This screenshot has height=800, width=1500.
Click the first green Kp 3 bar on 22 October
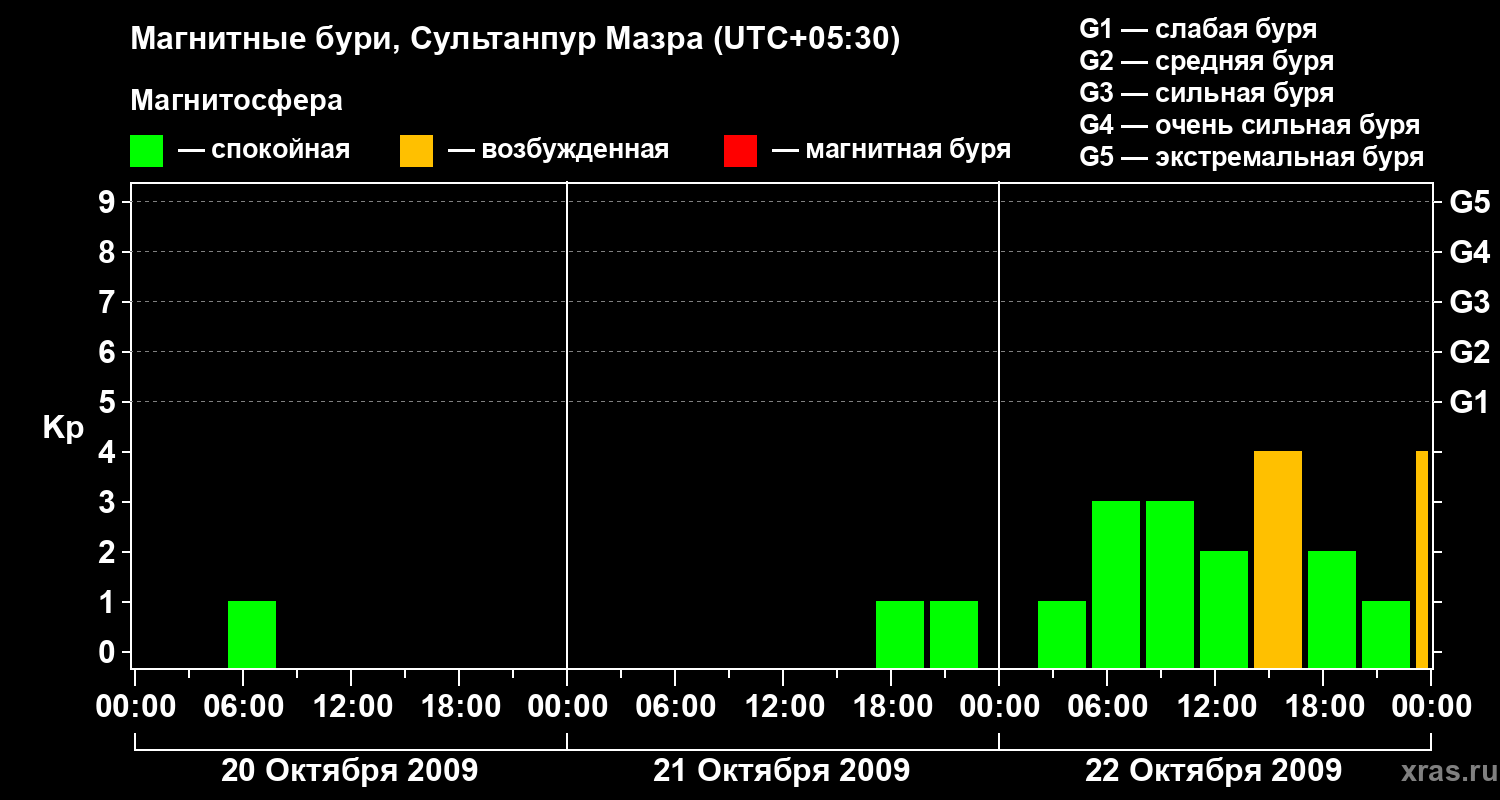[1115, 584]
